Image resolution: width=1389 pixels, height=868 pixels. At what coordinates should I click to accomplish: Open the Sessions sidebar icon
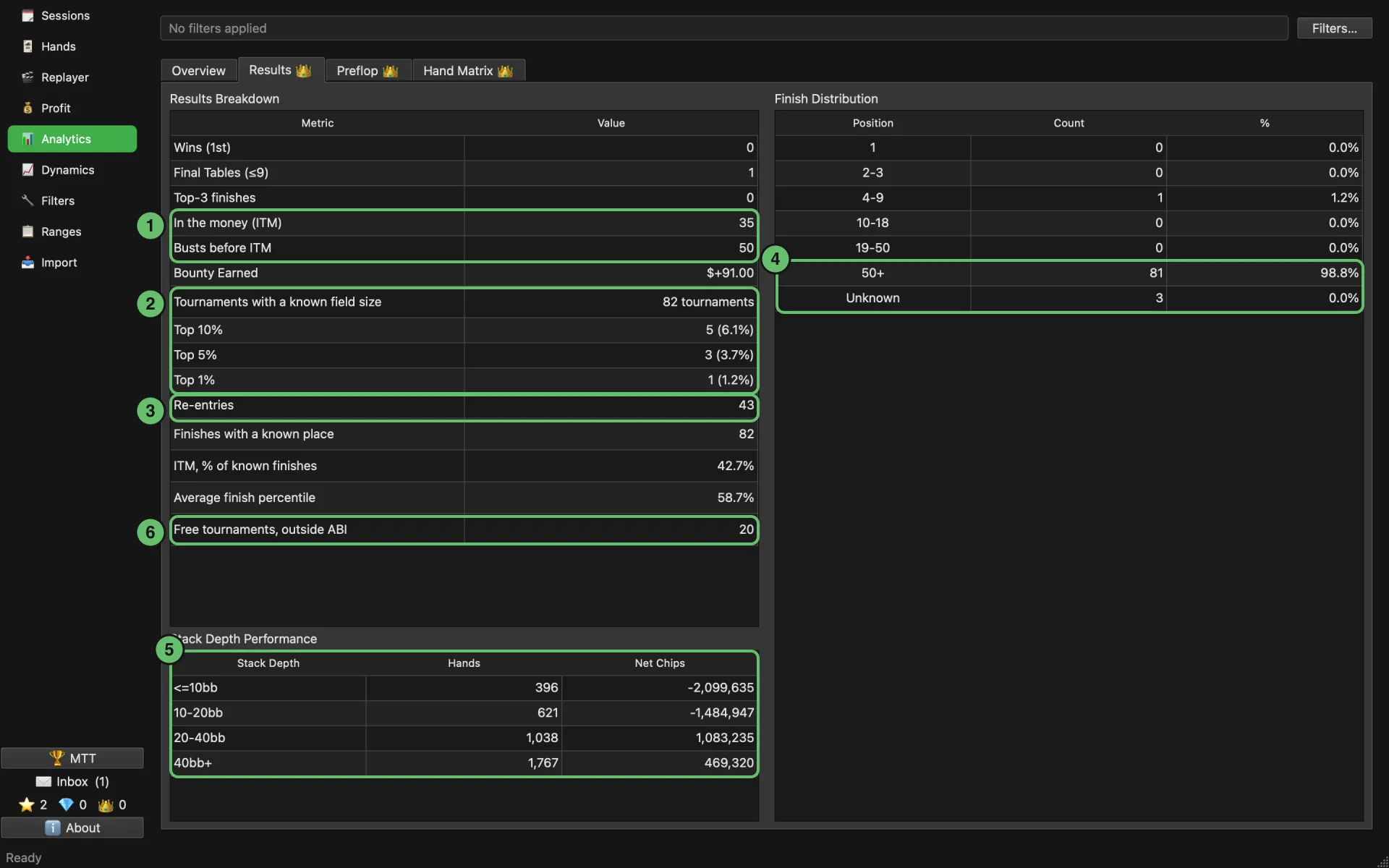27,15
